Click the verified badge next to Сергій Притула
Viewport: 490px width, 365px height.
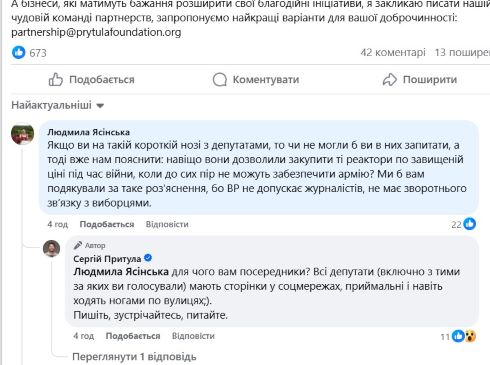[x=148, y=258]
